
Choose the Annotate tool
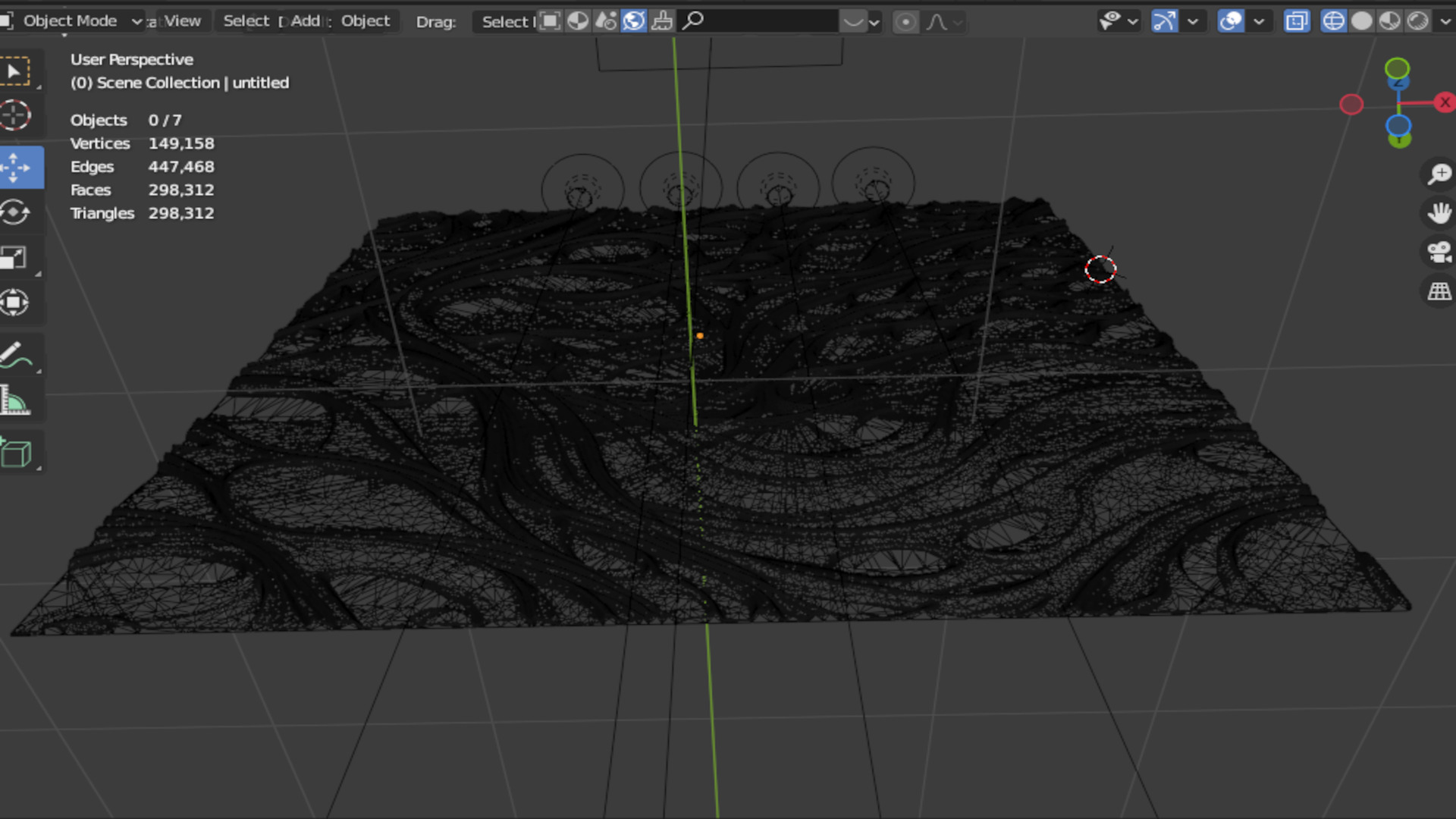pos(15,356)
